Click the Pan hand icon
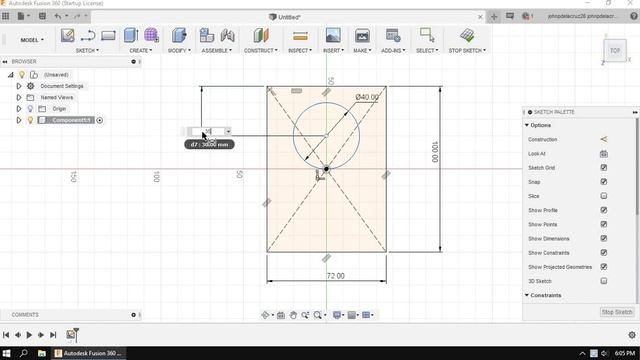This screenshot has width=640, height=360. (293, 315)
